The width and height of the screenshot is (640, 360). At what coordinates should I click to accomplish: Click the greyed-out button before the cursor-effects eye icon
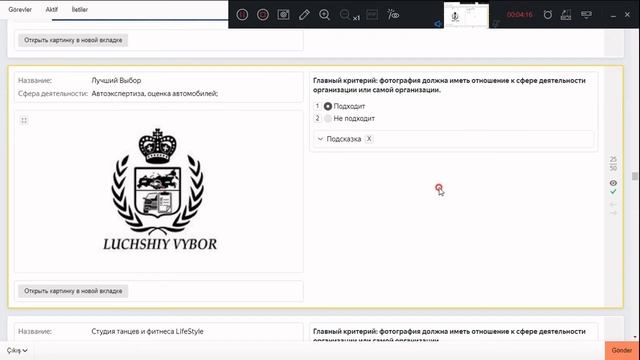(x=372, y=15)
